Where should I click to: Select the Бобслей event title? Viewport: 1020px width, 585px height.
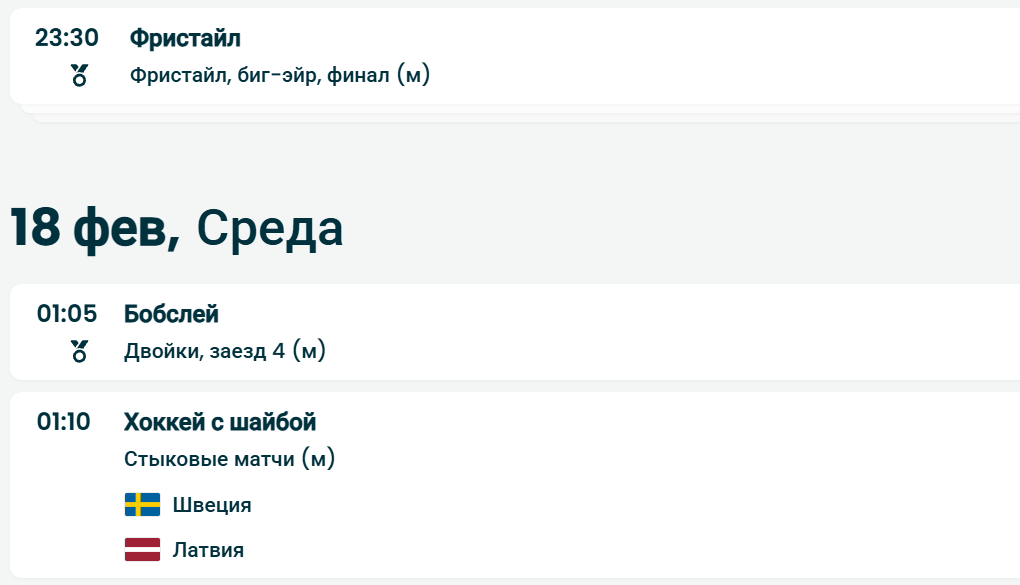[171, 314]
